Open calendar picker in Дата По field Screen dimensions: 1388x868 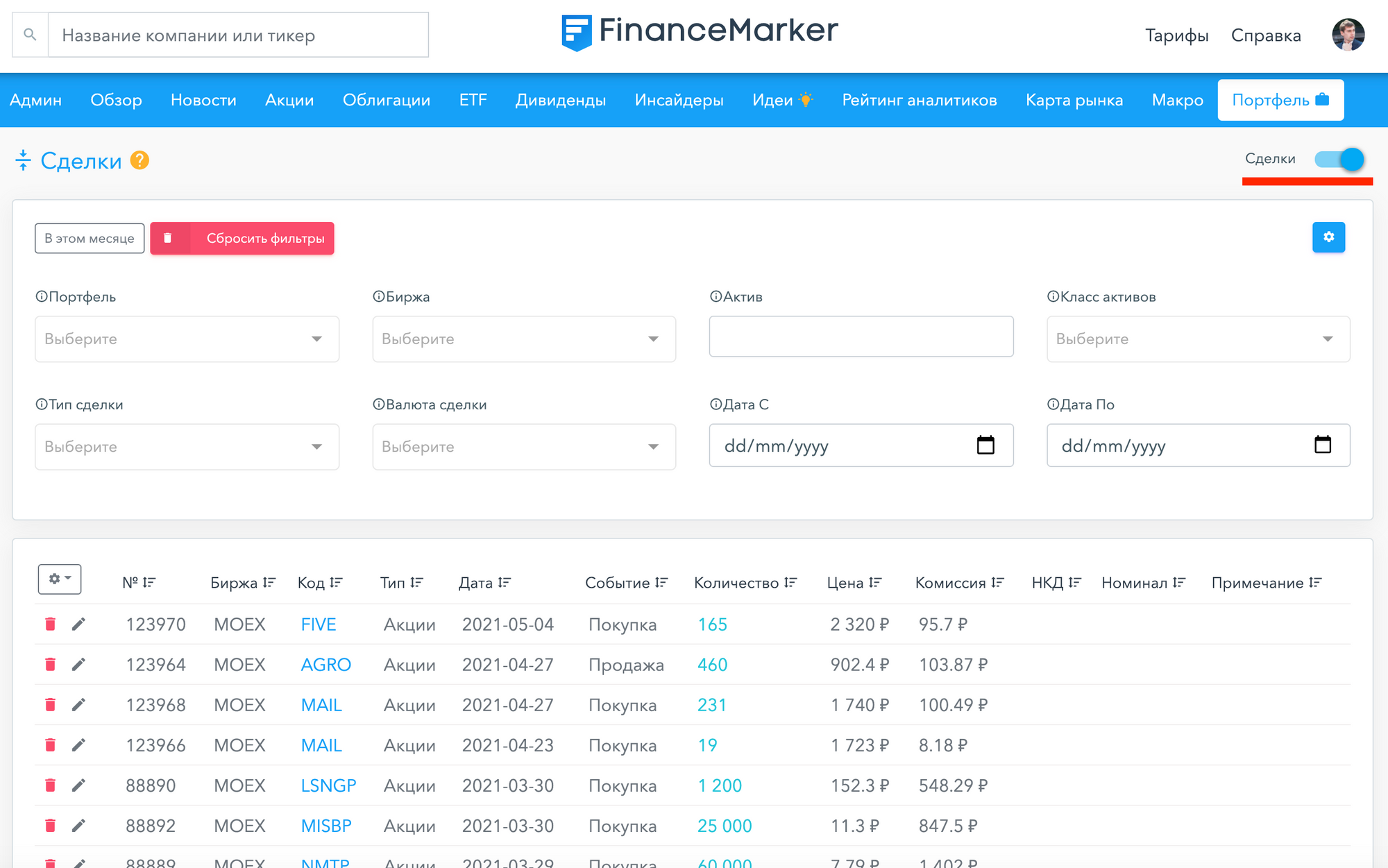[1323, 445]
